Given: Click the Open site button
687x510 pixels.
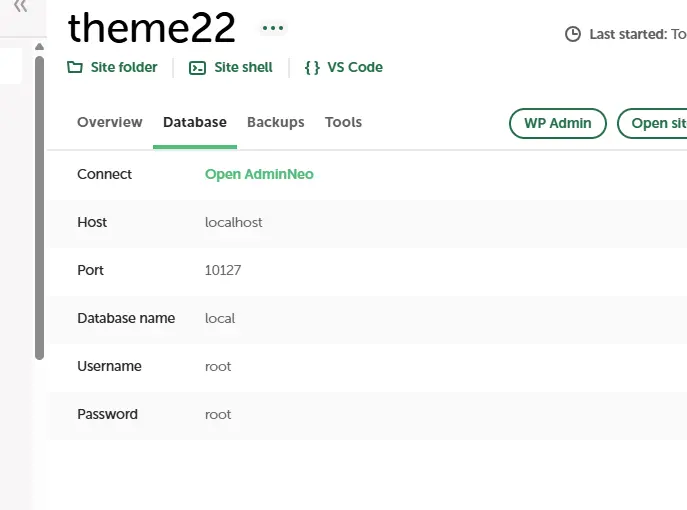Looking at the screenshot, I should [652, 124].
